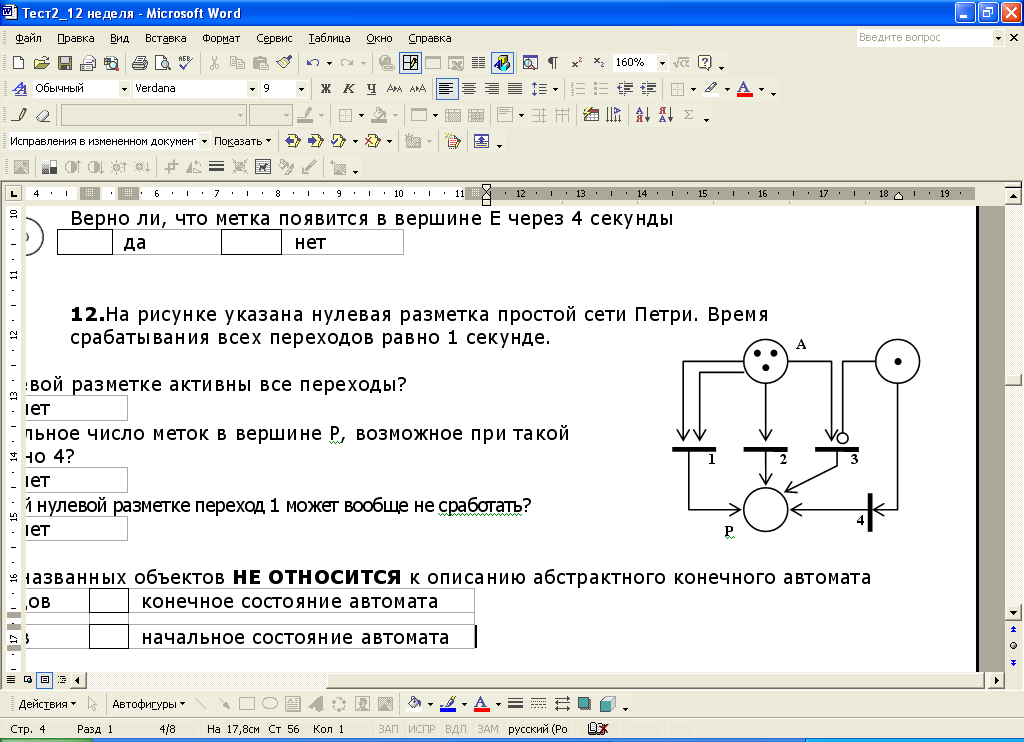The width and height of the screenshot is (1024, 742).
Task: Open the Показать dropdown
Action: point(242,141)
